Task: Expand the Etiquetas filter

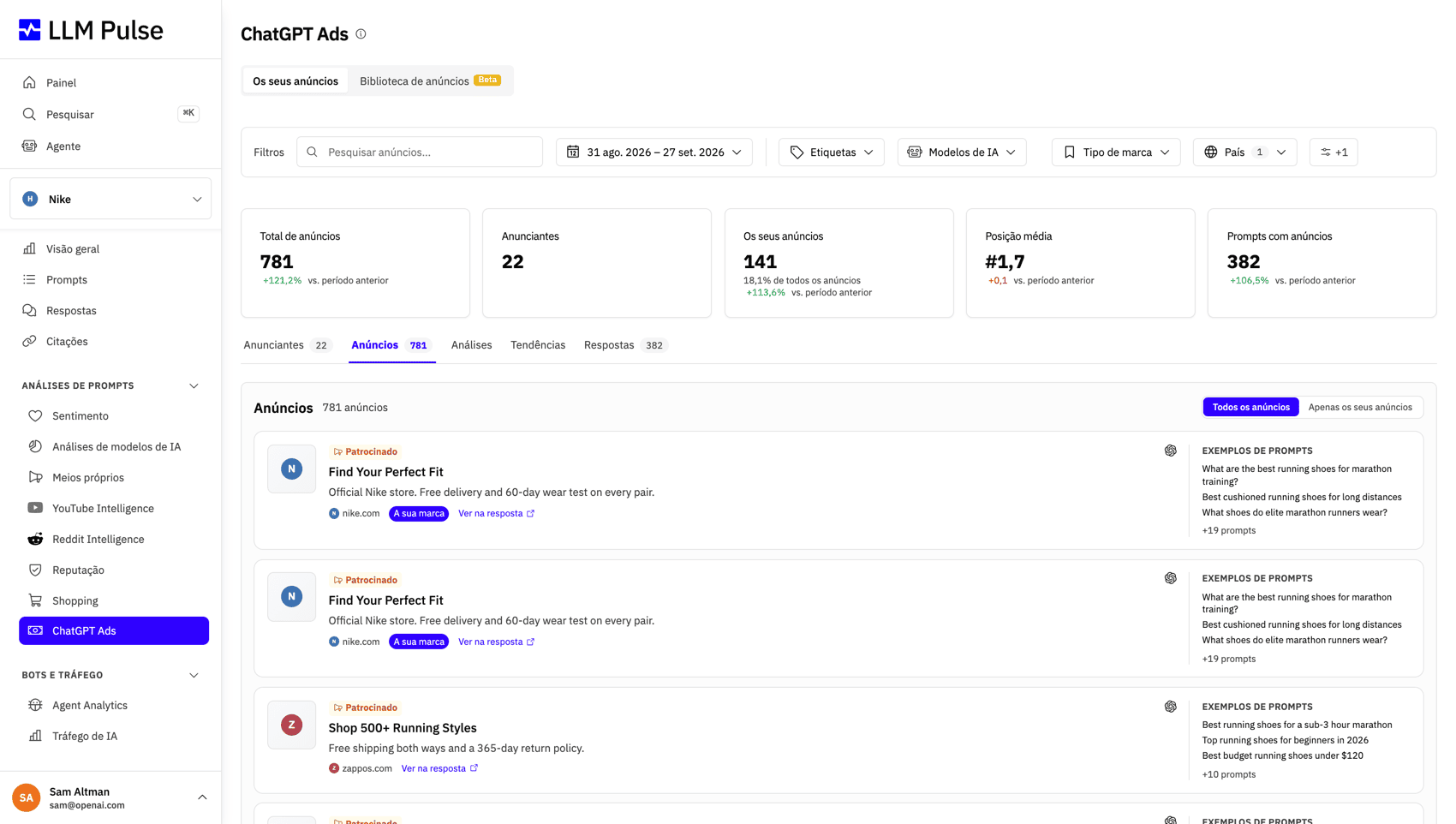Action: pos(831,152)
